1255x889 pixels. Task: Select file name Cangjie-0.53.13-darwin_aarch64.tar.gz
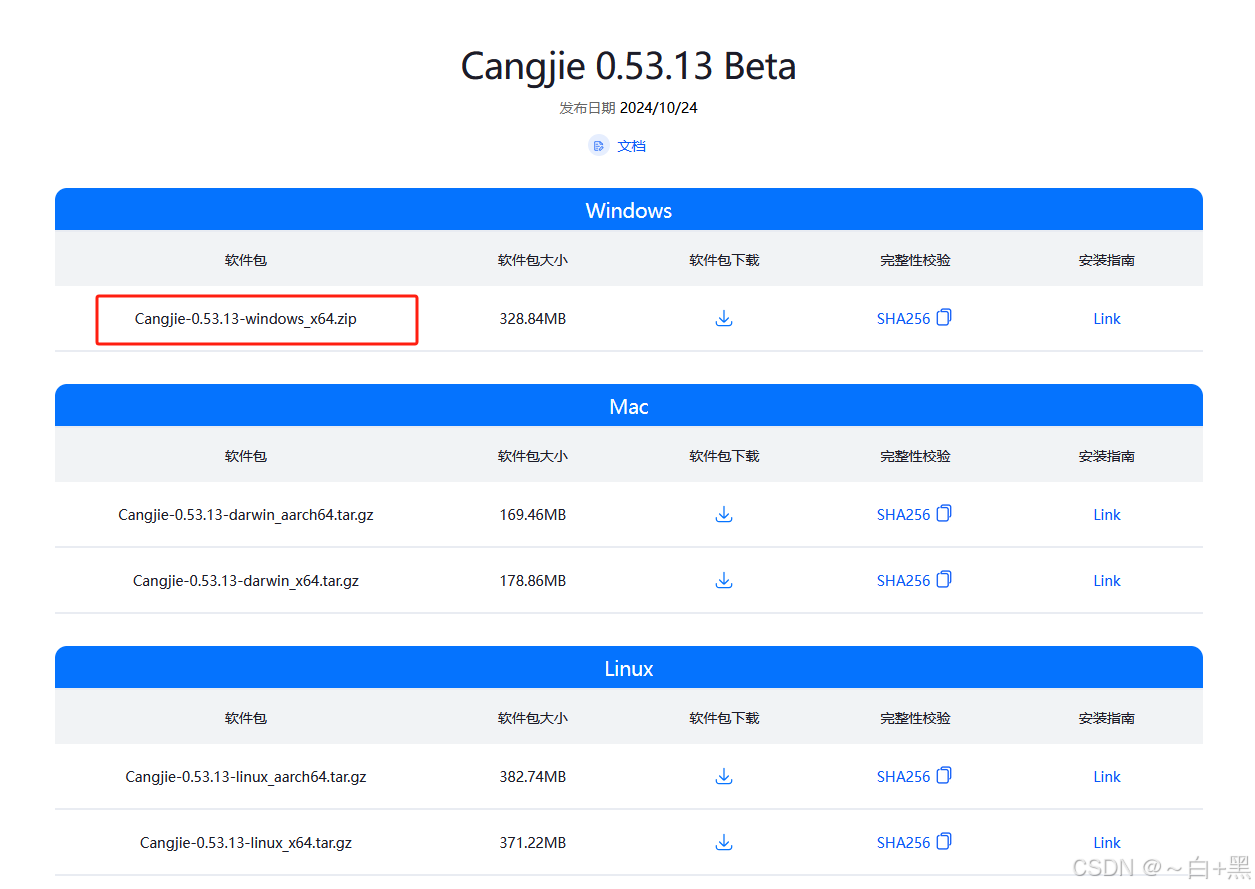(x=246, y=515)
